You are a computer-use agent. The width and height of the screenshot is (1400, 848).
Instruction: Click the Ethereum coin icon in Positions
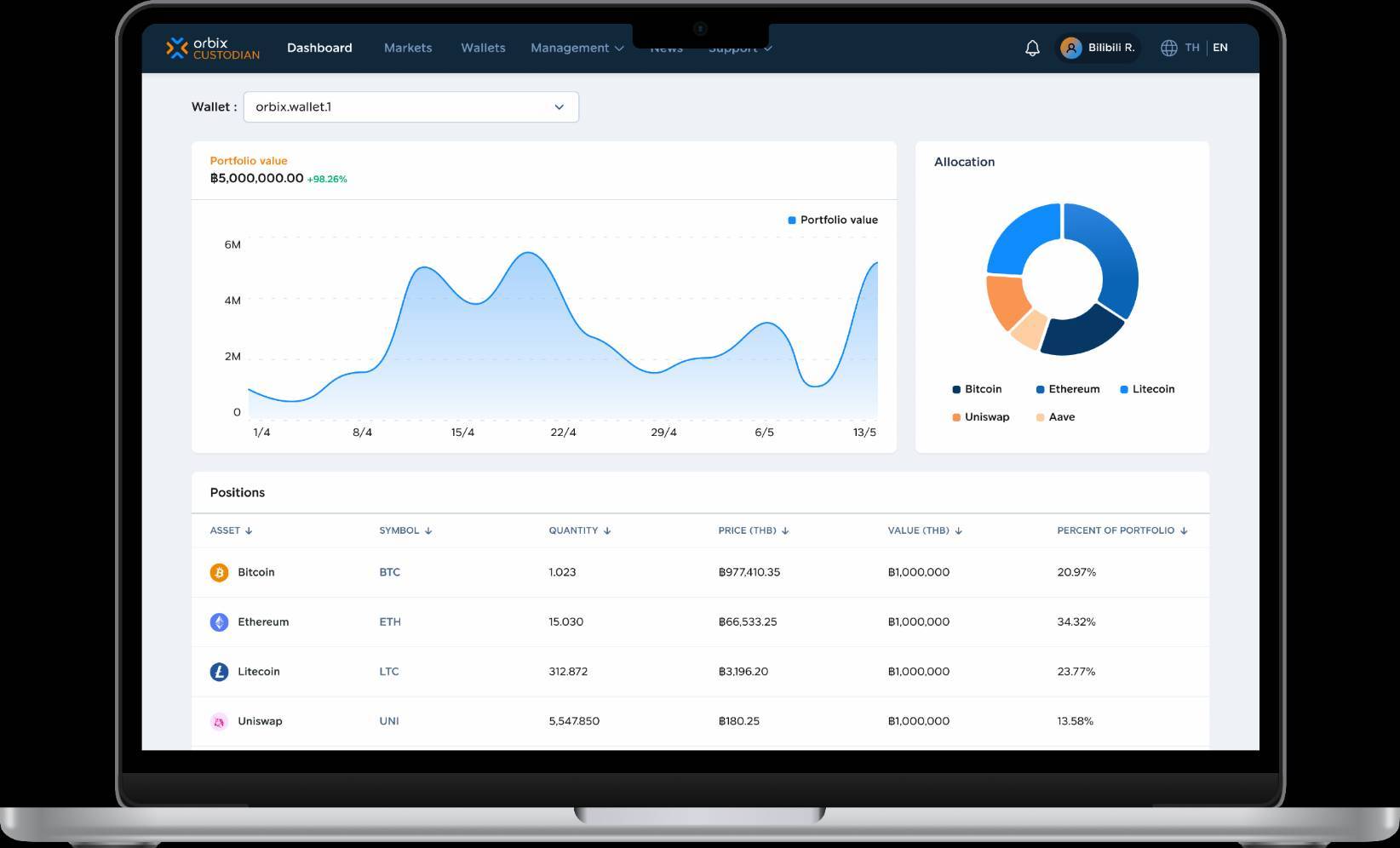(219, 622)
